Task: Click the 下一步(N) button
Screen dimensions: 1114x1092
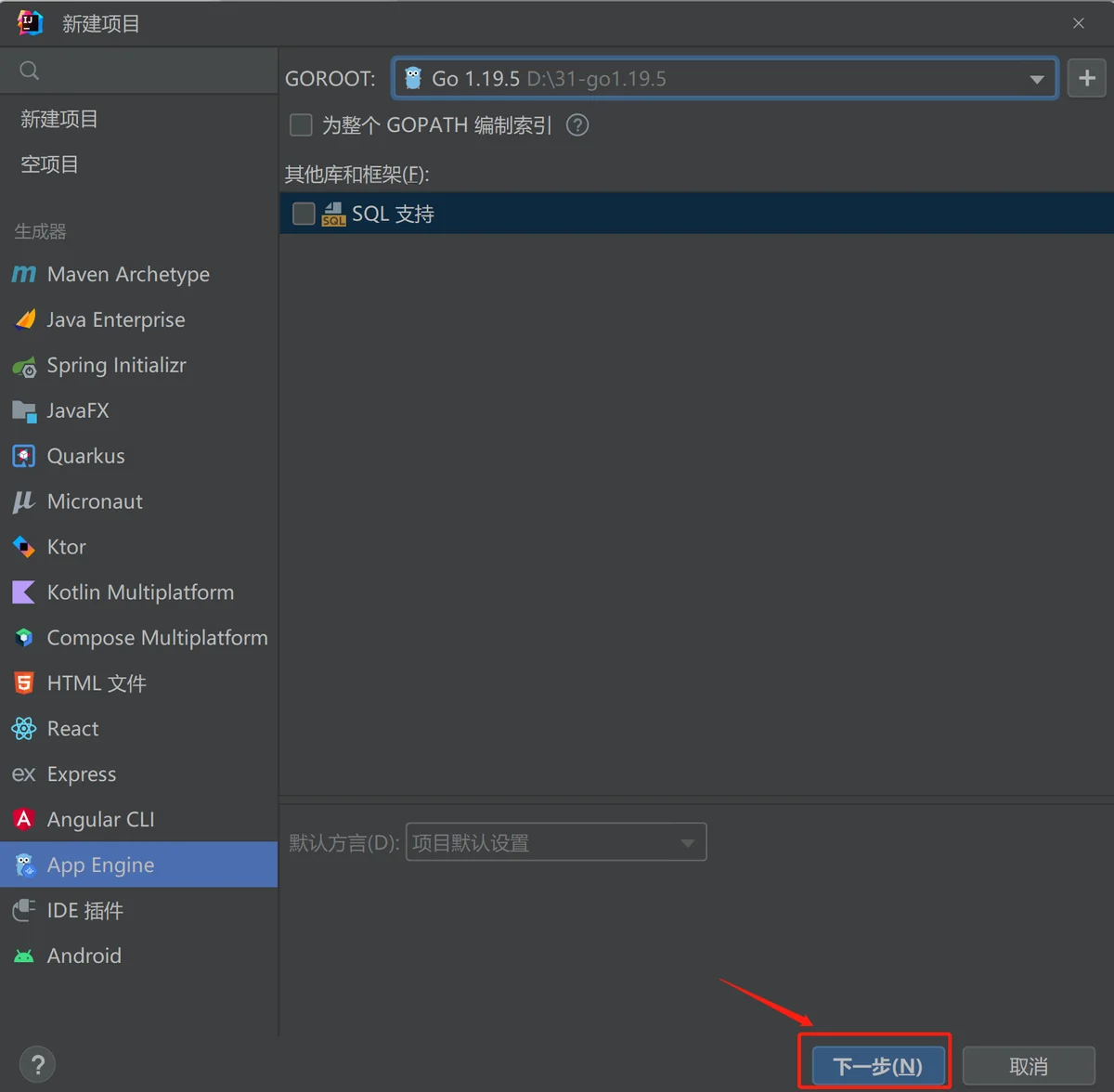Action: point(878,1066)
